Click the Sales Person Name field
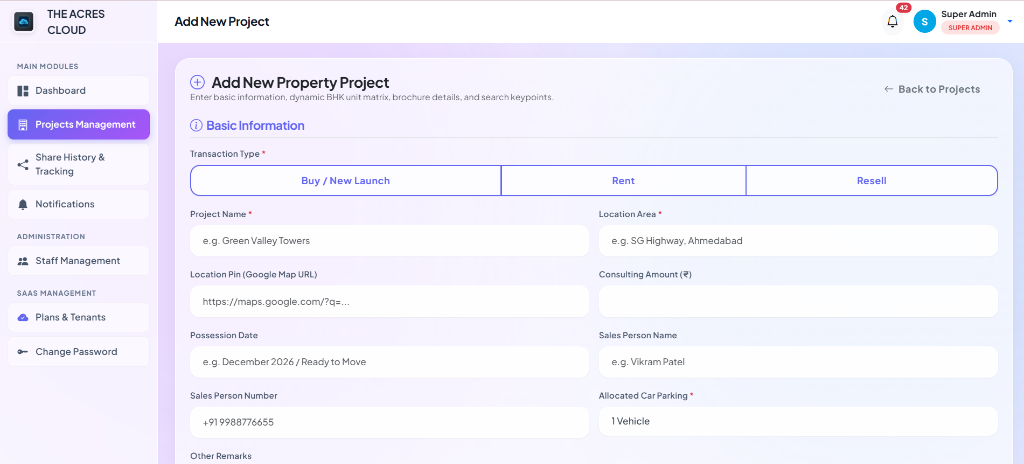 pyautogui.click(x=798, y=361)
